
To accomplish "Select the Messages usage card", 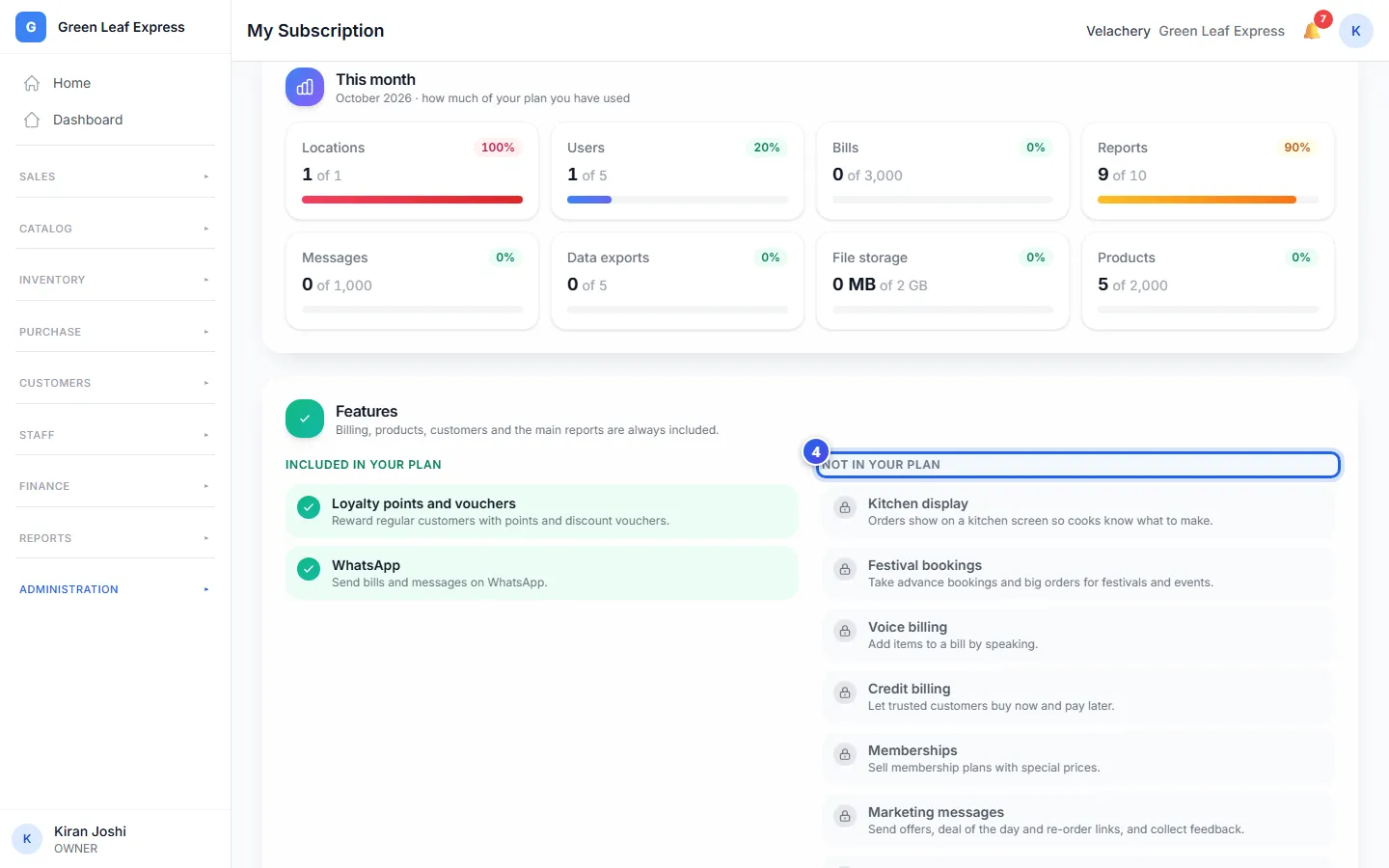I will [412, 281].
